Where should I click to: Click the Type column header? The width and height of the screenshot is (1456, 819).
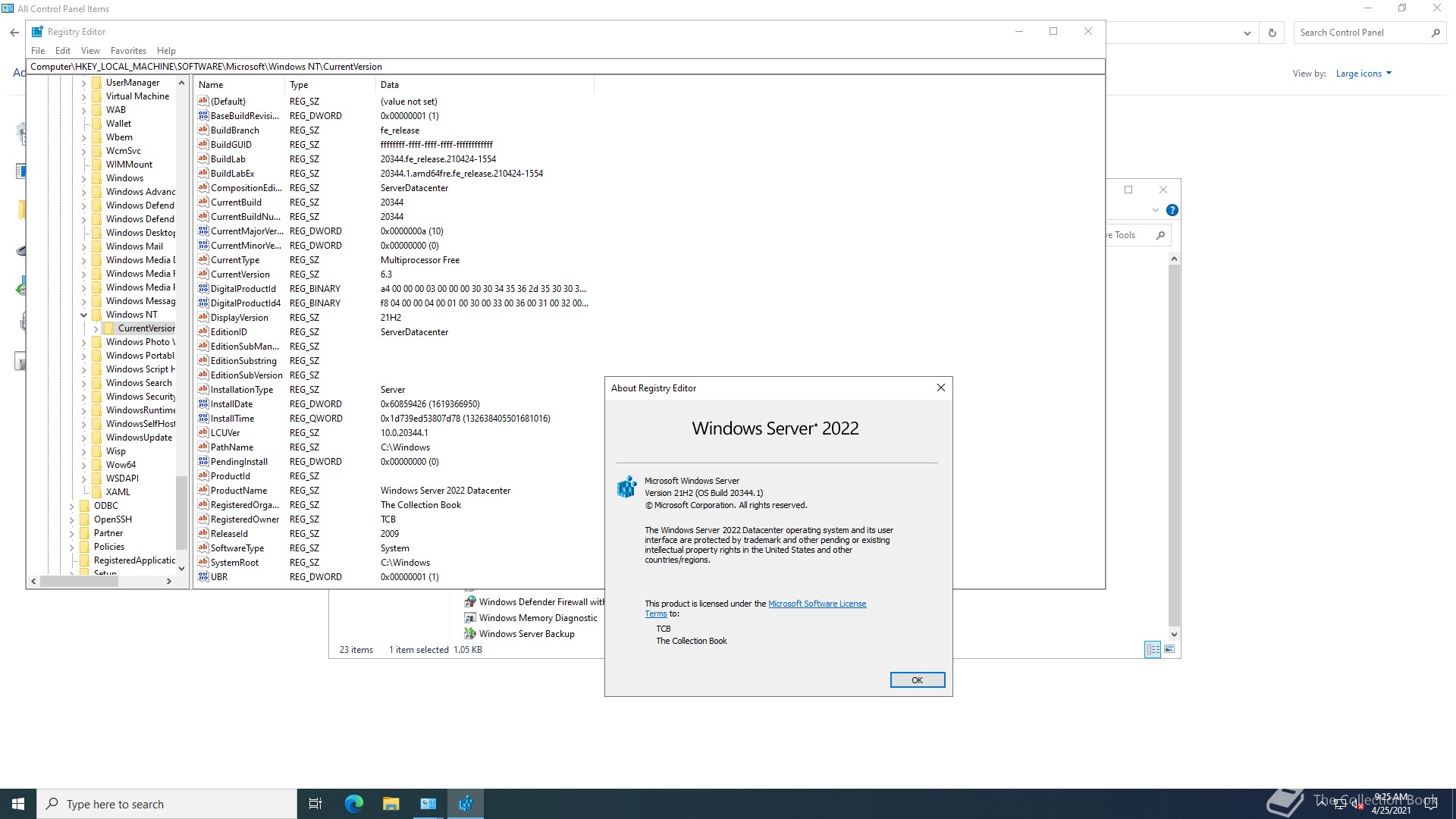tap(331, 85)
